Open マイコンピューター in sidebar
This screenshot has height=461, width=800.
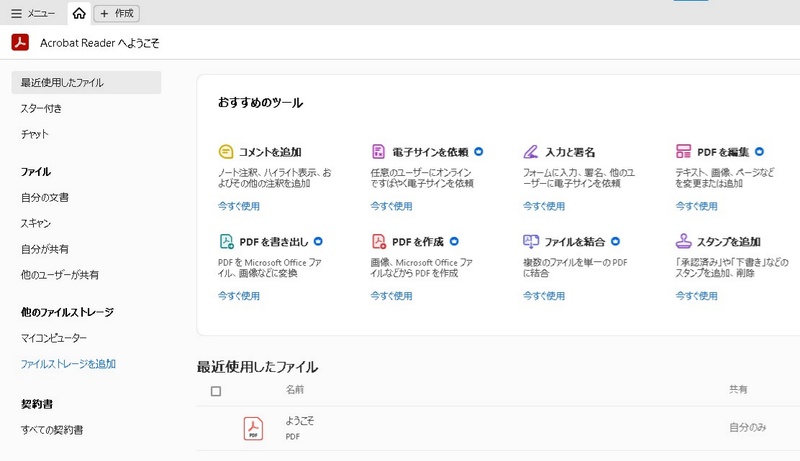click(x=54, y=338)
